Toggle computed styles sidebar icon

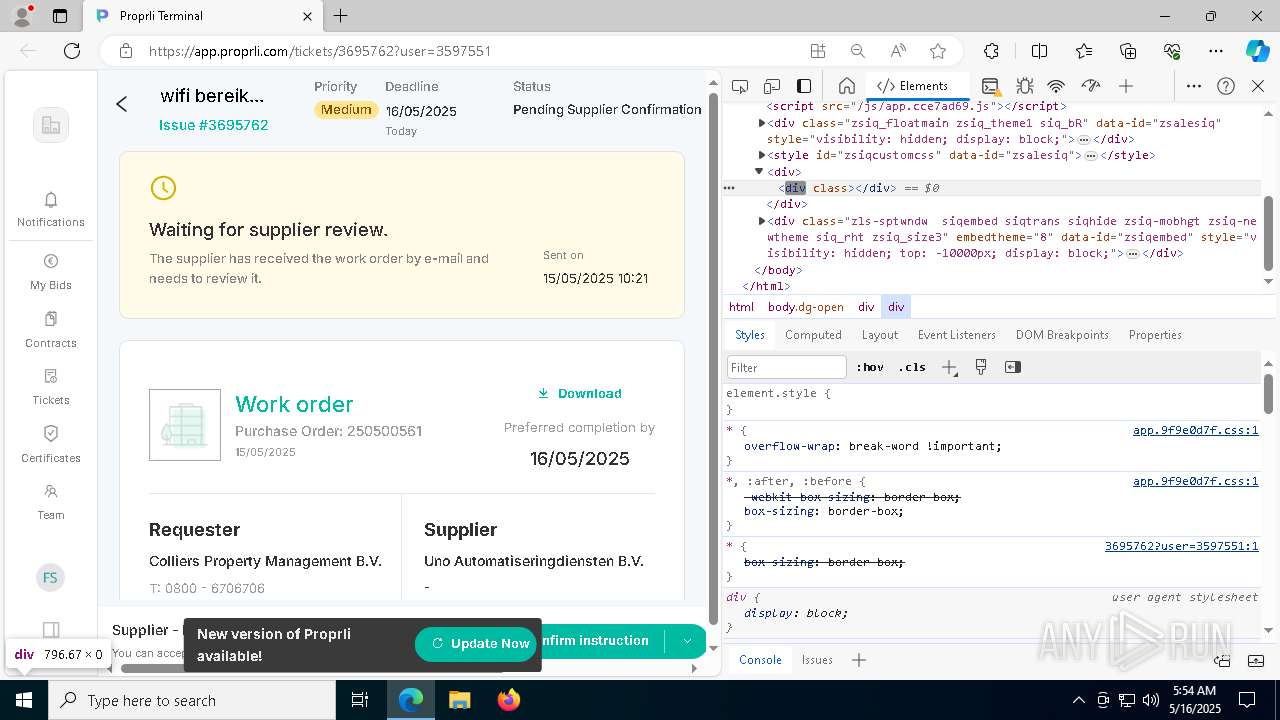tap(1013, 367)
